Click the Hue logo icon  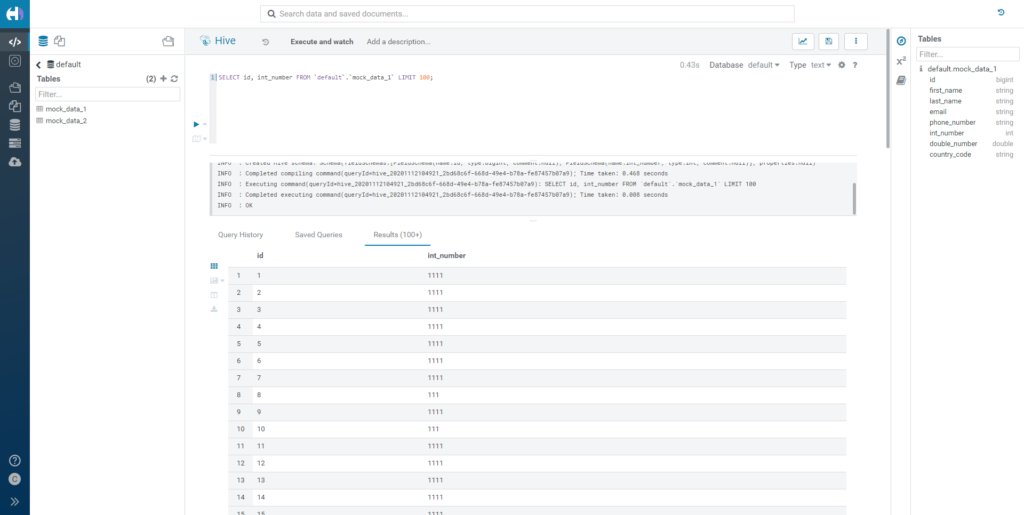coord(14,12)
